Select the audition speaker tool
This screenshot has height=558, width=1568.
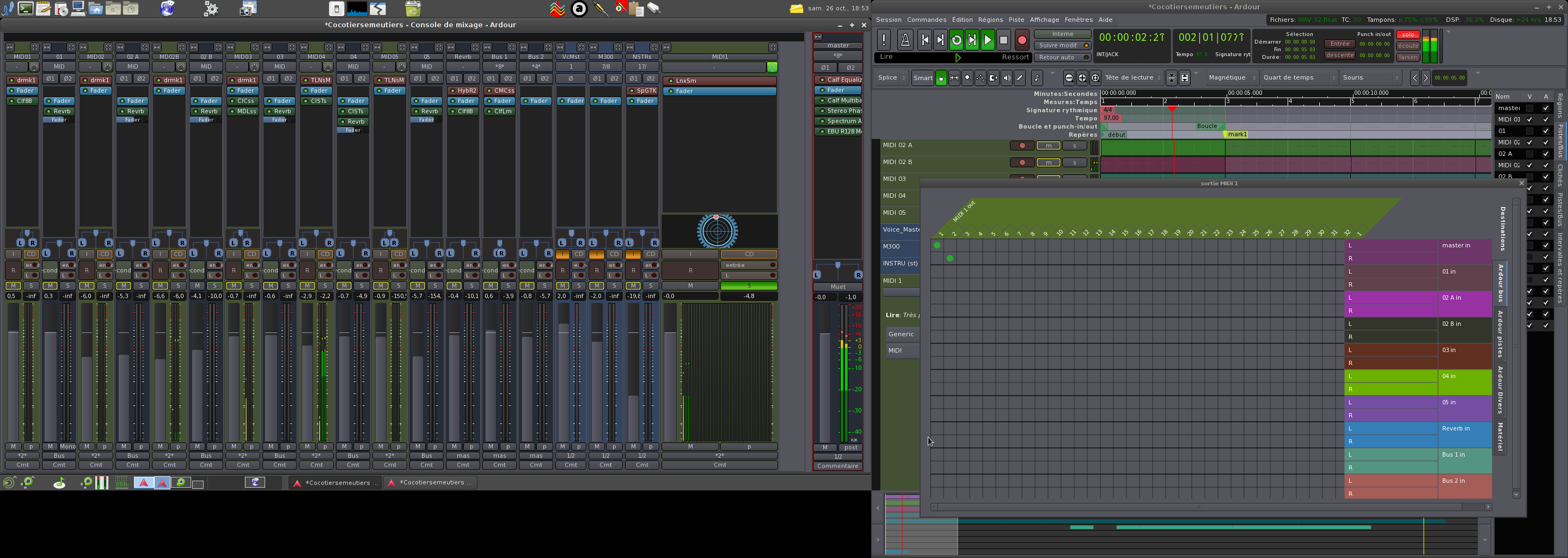pos(1006,78)
